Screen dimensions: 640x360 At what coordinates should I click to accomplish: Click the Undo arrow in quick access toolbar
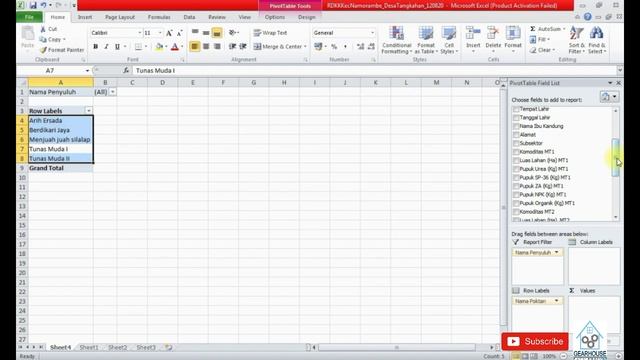[x=43, y=5]
